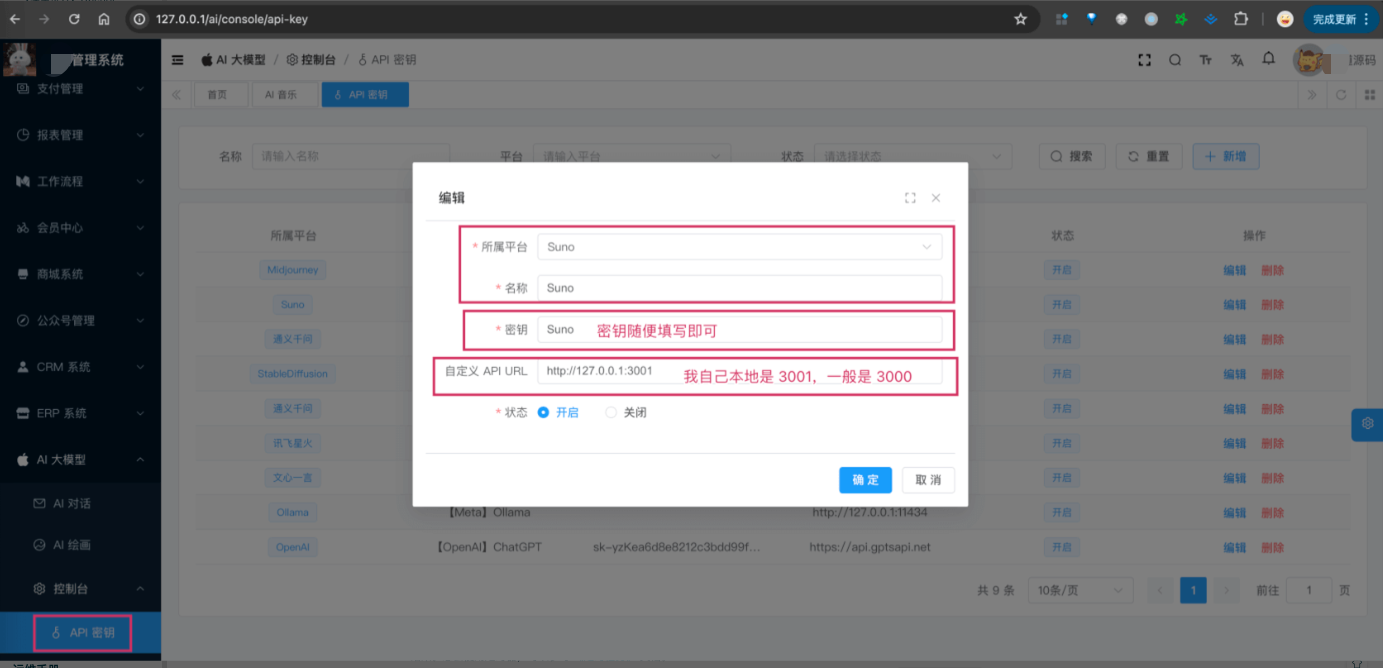Click the 重置 reset button
Image resolution: width=1383 pixels, height=668 pixels.
(1149, 156)
